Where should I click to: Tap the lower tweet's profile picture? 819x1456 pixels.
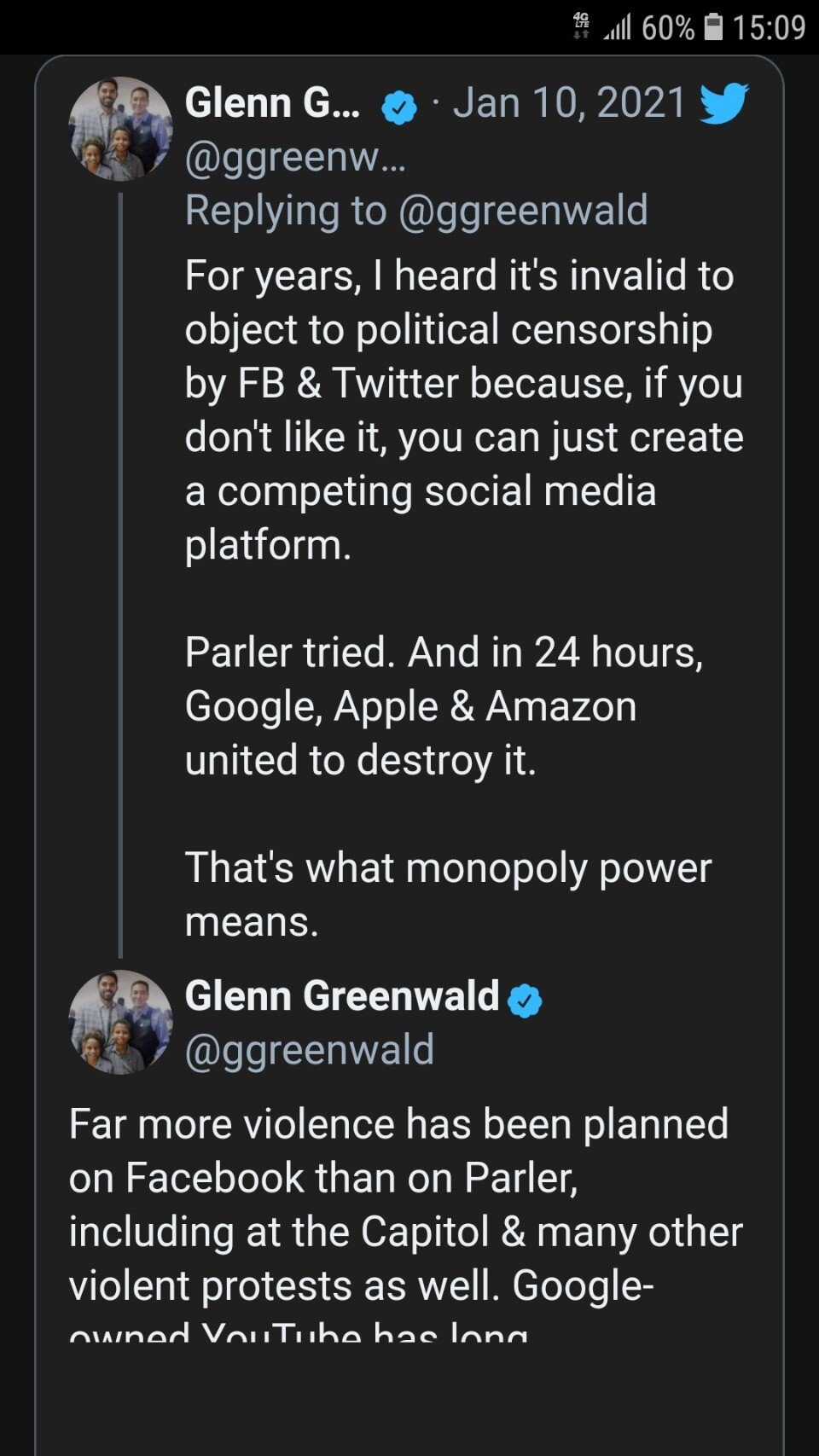pos(120,1022)
